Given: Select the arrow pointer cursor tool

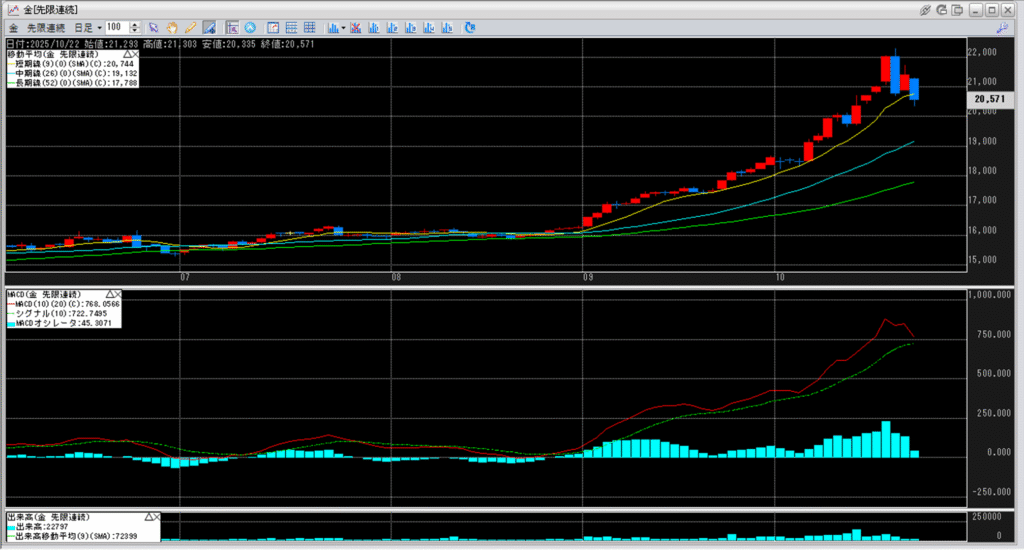Looking at the screenshot, I should click(x=155, y=27).
